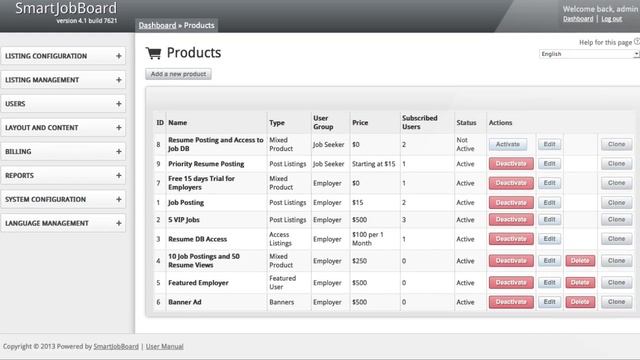The width and height of the screenshot is (640, 360).
Task: Clone the Banner Ad product
Action: 616,302
